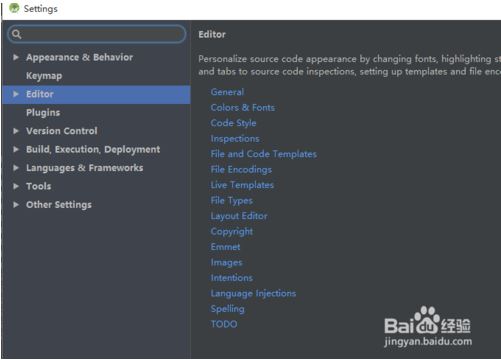Open the Live Templates link
501x360 pixels.
click(x=242, y=185)
